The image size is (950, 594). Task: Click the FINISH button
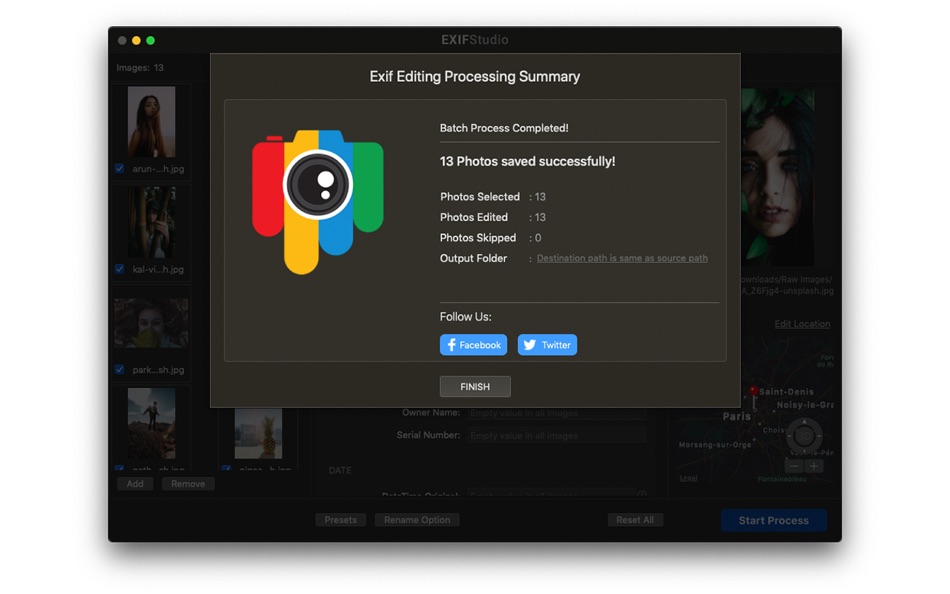coord(475,387)
